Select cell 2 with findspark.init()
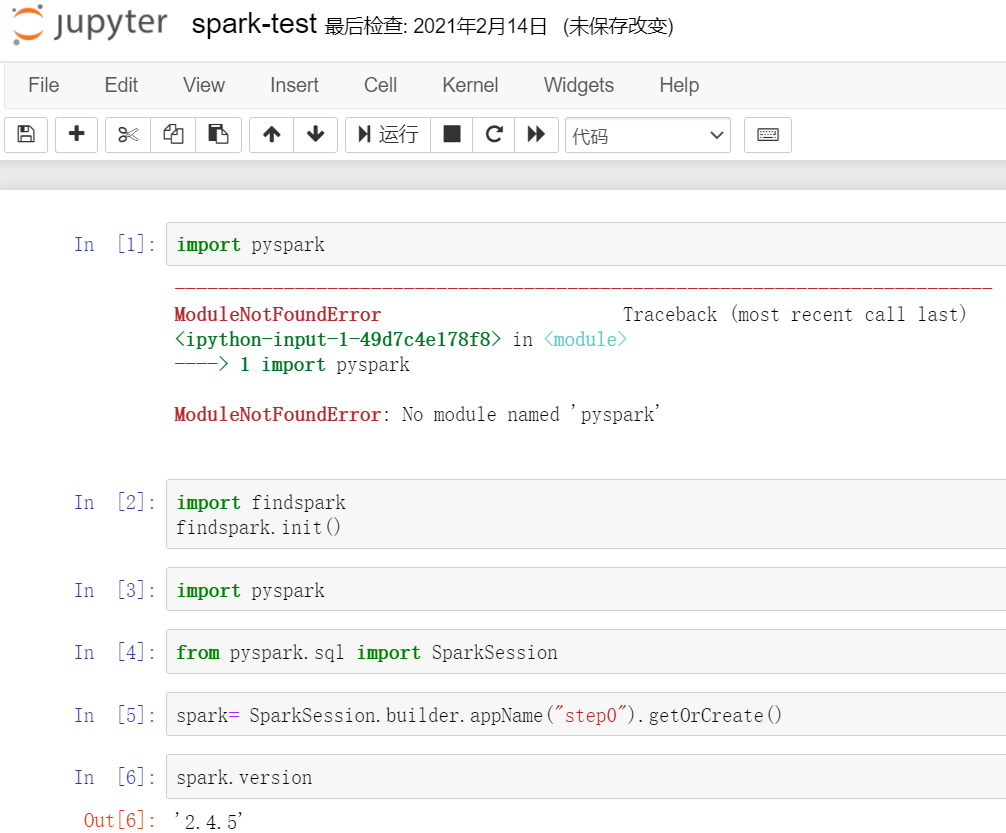The height and width of the screenshot is (833, 1006). (x=586, y=514)
